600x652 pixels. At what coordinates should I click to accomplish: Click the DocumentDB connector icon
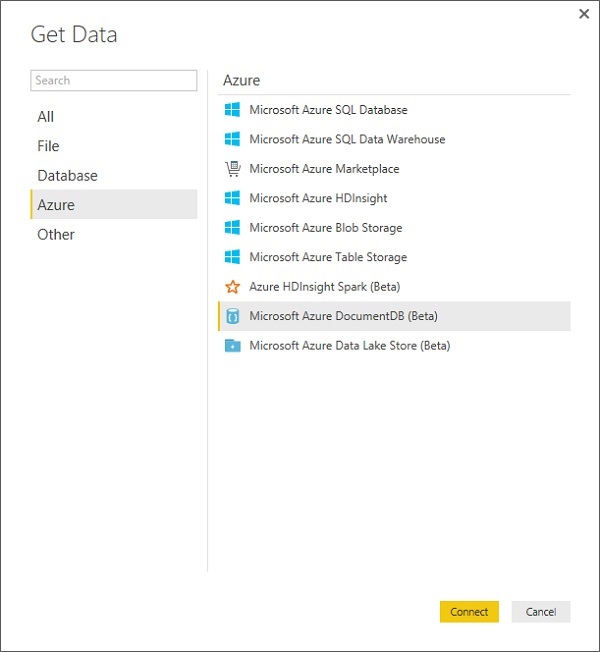pos(233,316)
